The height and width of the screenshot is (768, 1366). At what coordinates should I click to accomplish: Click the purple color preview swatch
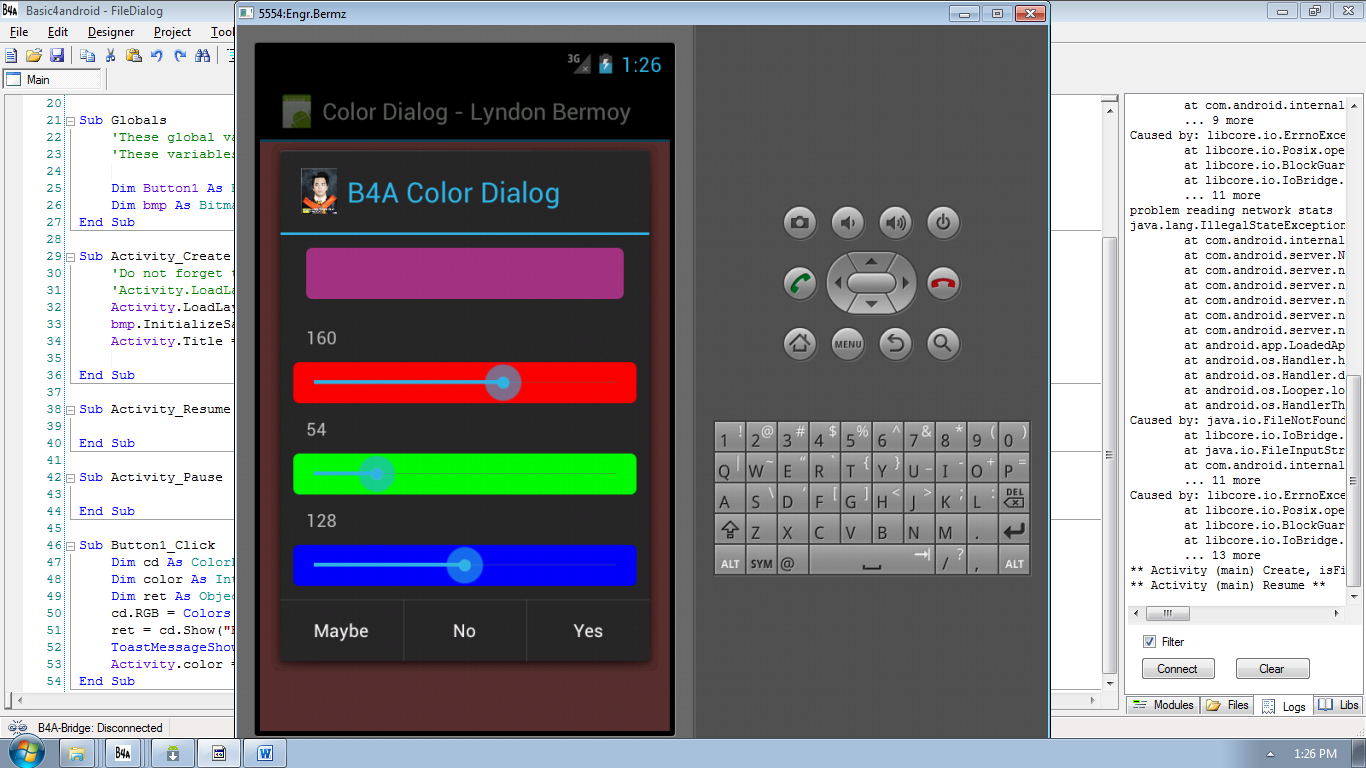[x=464, y=273]
